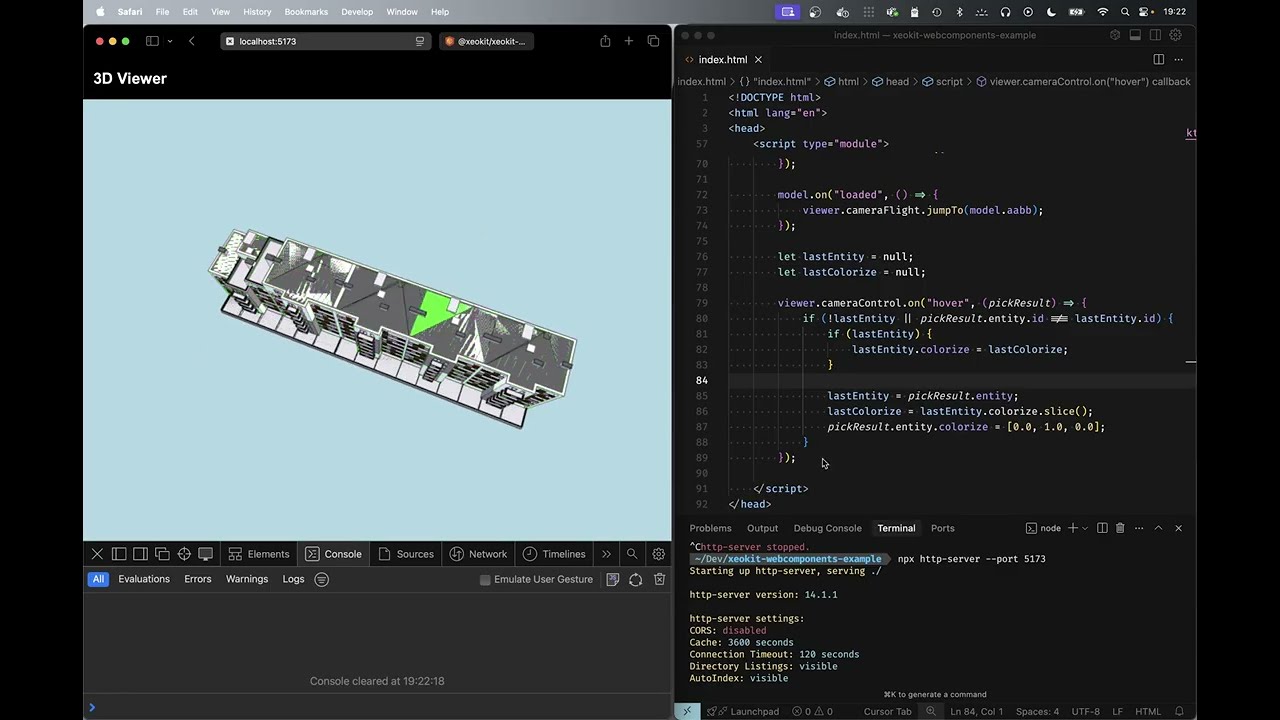Dock Web Inspector to the right side

(140, 554)
